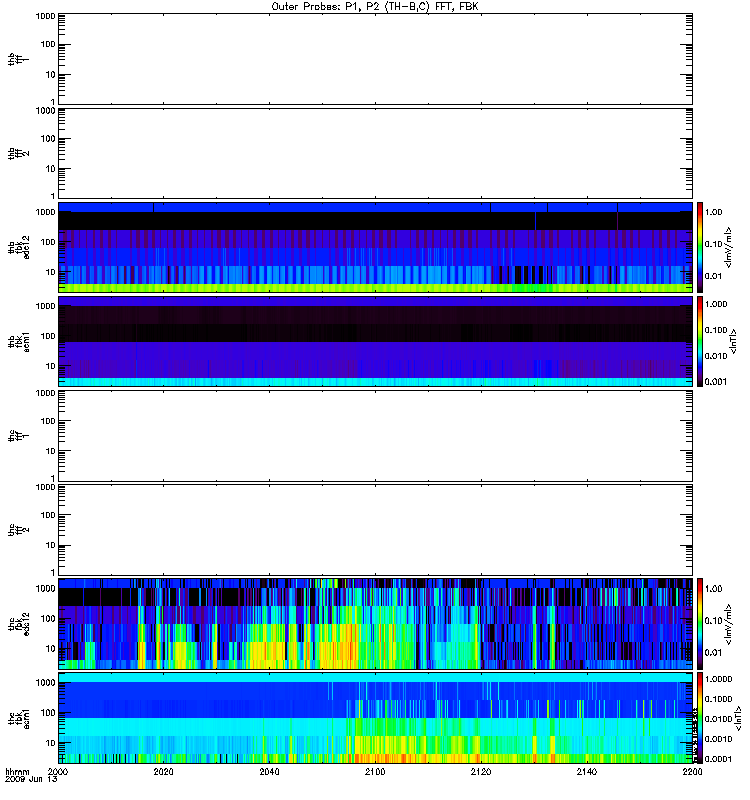The height and width of the screenshot is (800, 750).
Task: Click the "thc fff 2" y-axis title
Action: [x=18, y=530]
